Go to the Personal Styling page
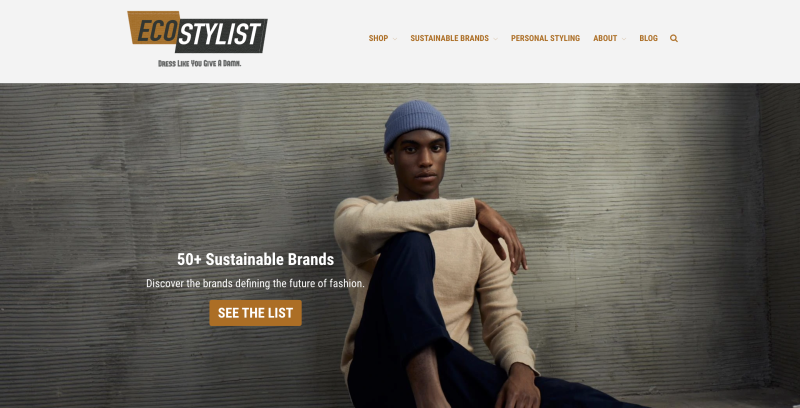This screenshot has height=408, width=800. 545,38
